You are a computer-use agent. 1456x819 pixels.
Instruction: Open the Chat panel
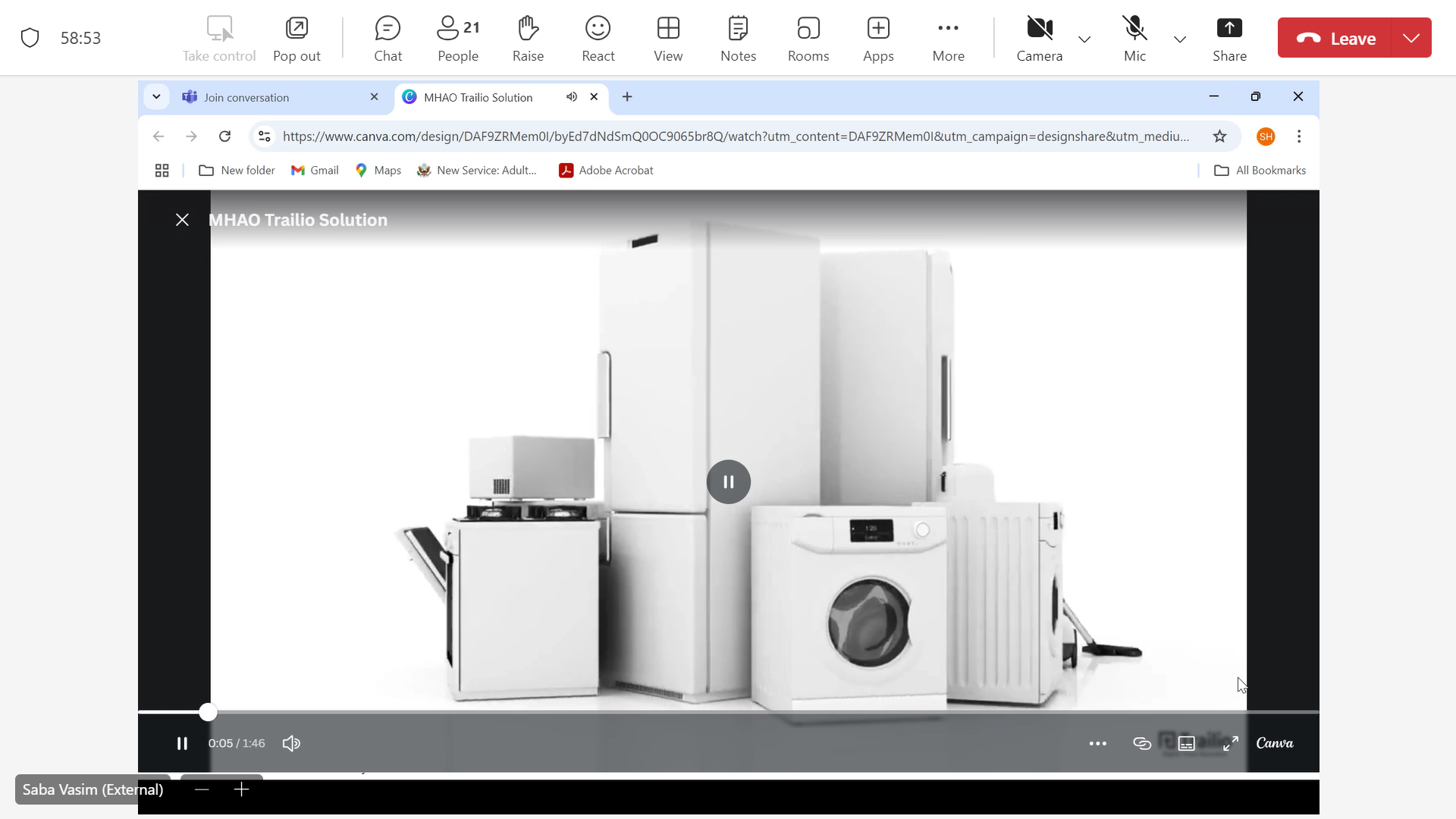click(388, 38)
